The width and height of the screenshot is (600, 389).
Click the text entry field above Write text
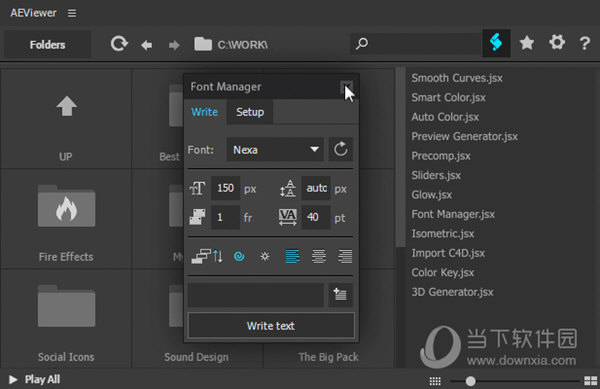coord(256,295)
